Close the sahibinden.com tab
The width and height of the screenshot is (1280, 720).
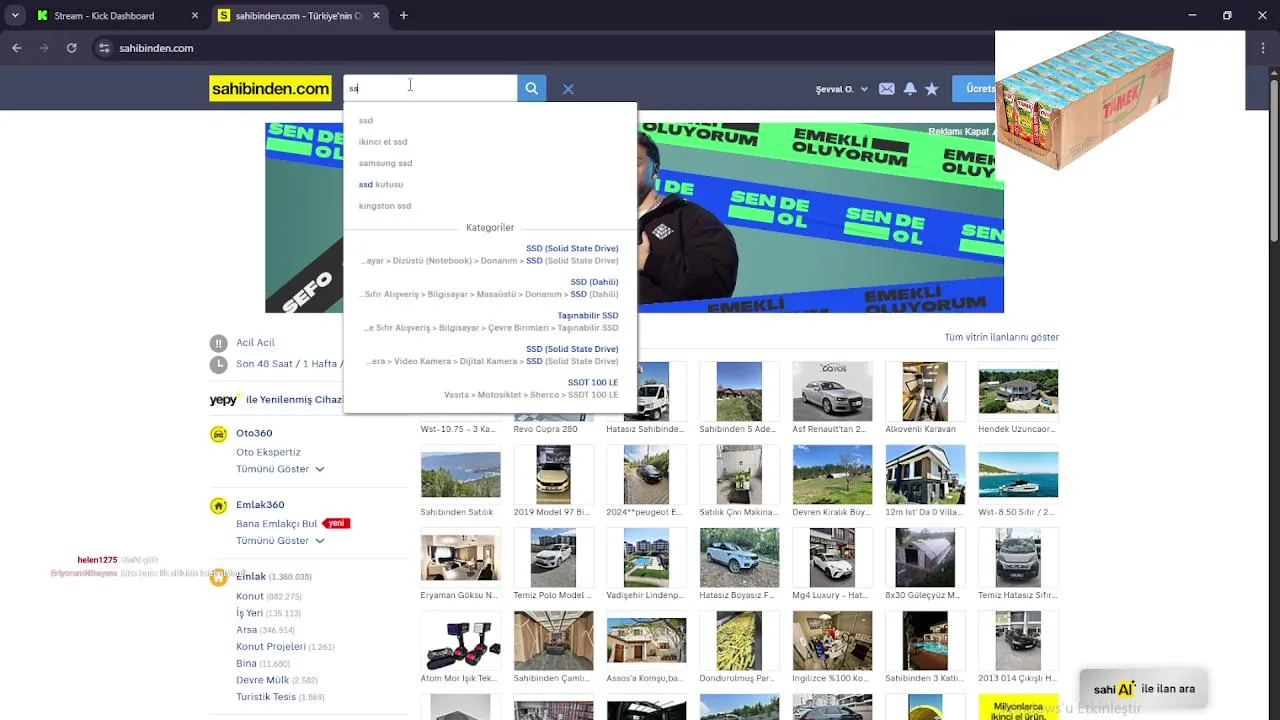click(378, 16)
